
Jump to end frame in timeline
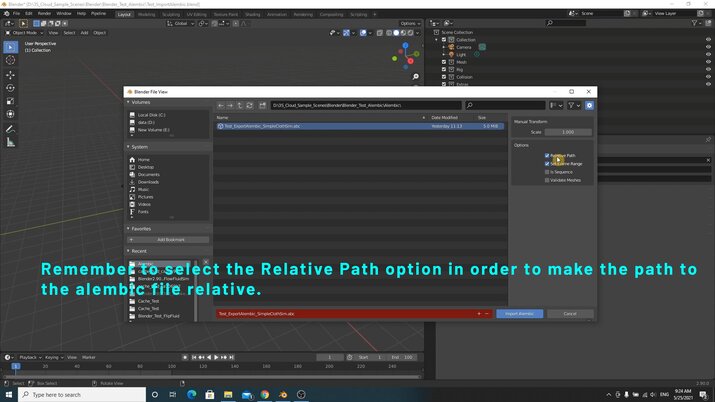232,357
